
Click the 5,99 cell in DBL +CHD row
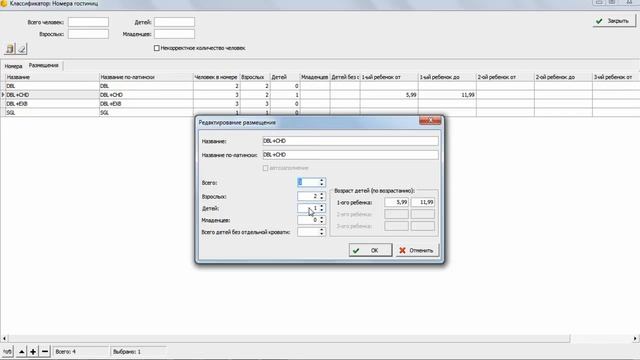[389, 95]
